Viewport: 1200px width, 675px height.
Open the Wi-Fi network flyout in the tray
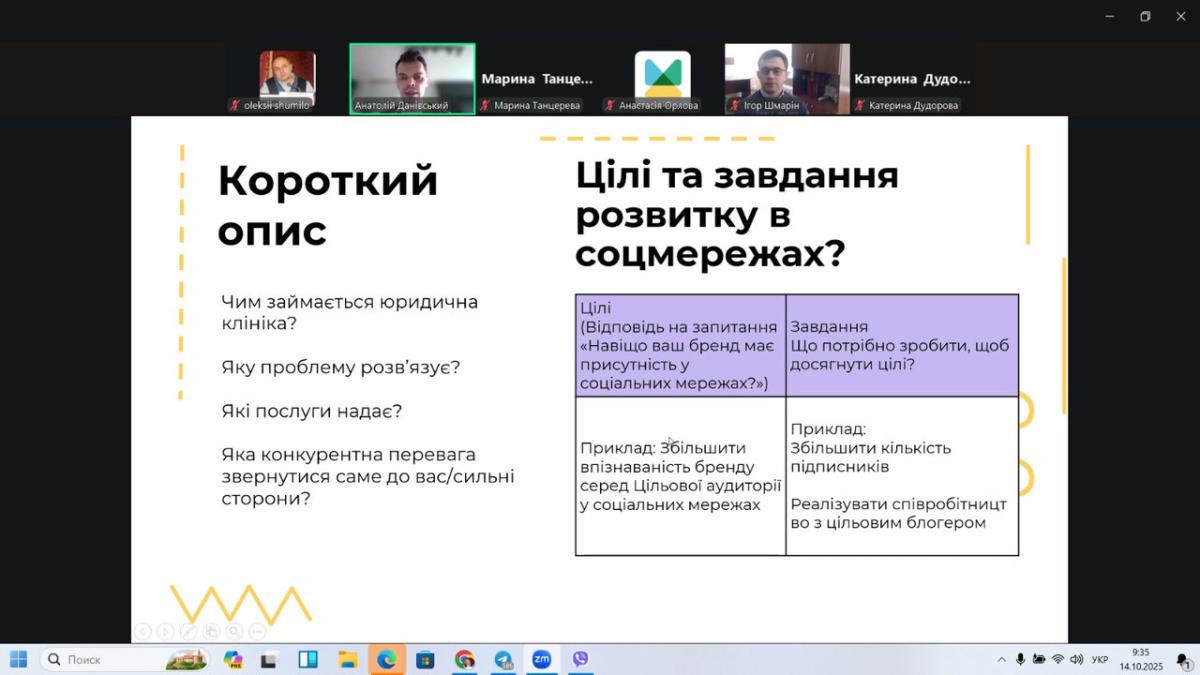1057,659
